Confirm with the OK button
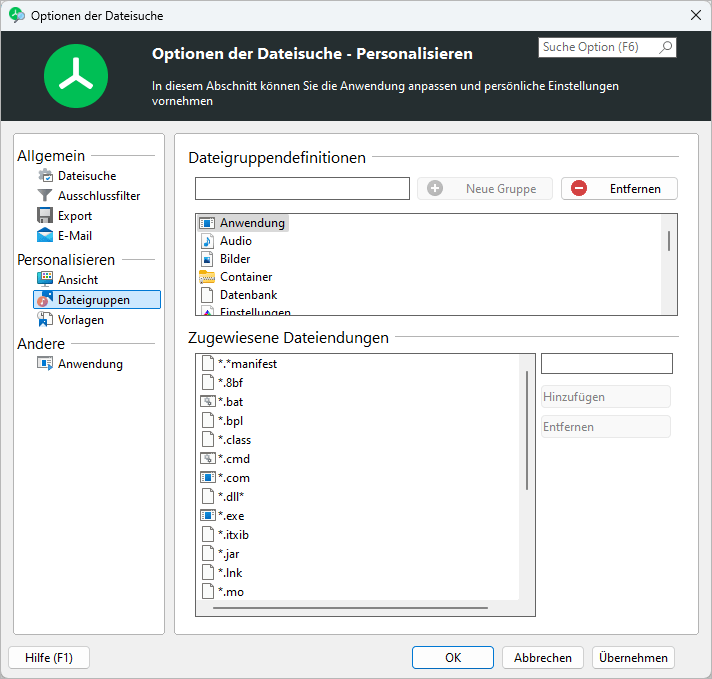Viewport: 712px width, 679px height. 453,658
